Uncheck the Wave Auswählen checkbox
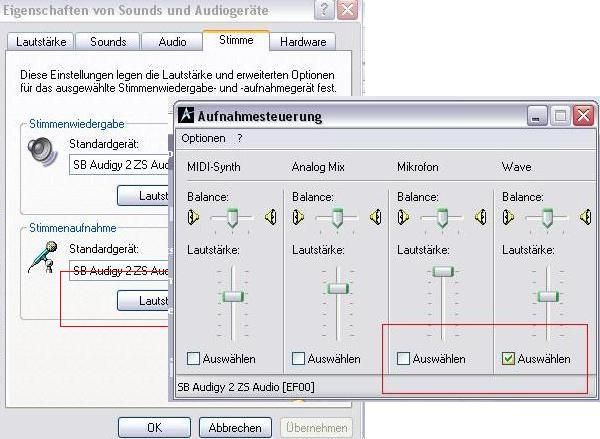Screen dimensions: 600x439 click(509, 358)
